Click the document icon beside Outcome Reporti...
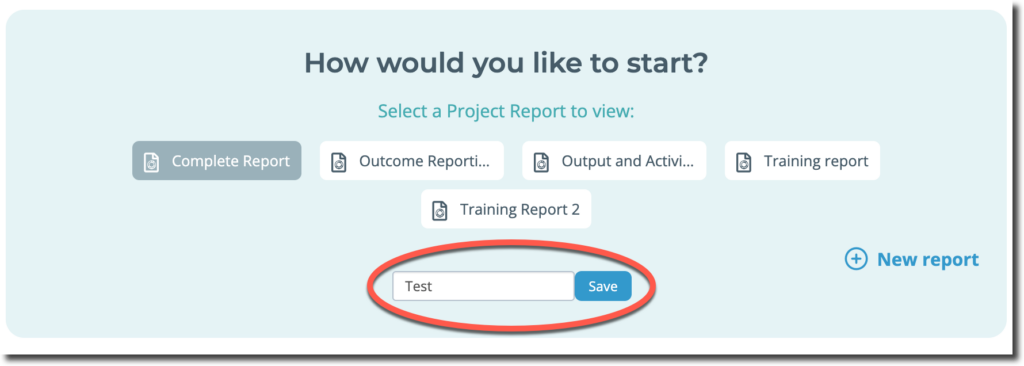1024x366 pixels. click(338, 161)
